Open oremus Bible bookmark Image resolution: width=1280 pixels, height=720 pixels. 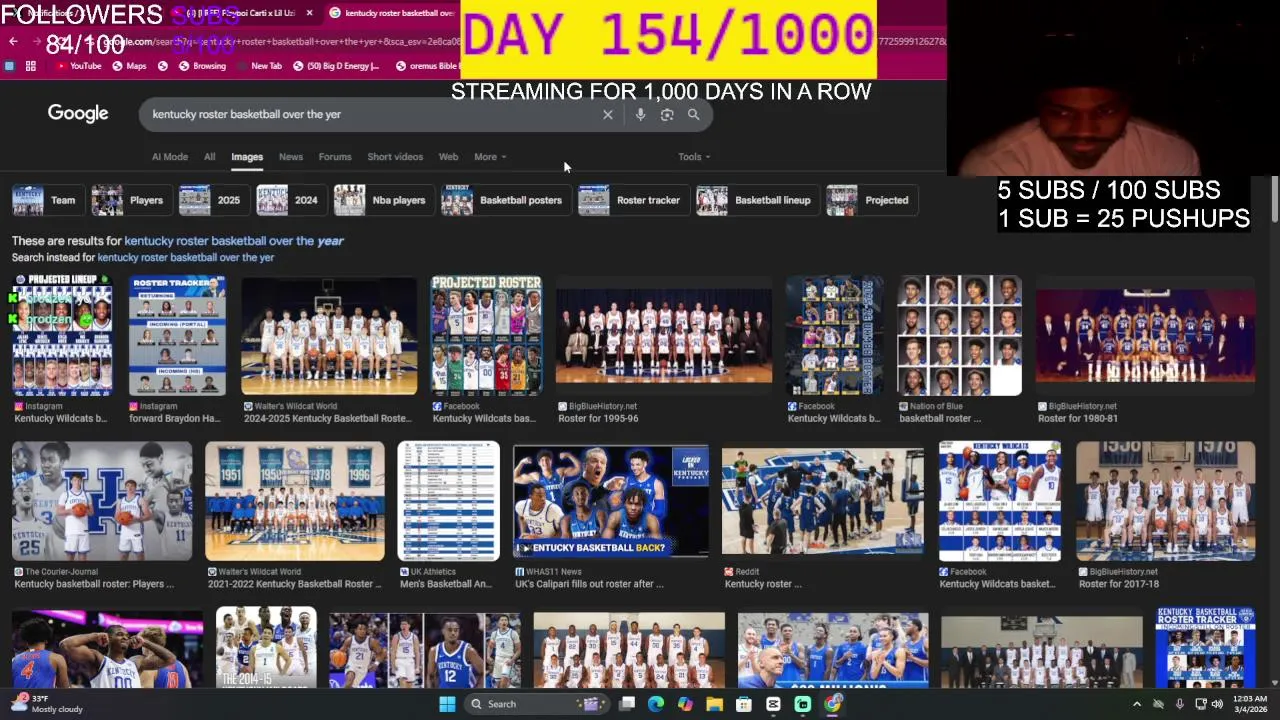[x=427, y=66]
